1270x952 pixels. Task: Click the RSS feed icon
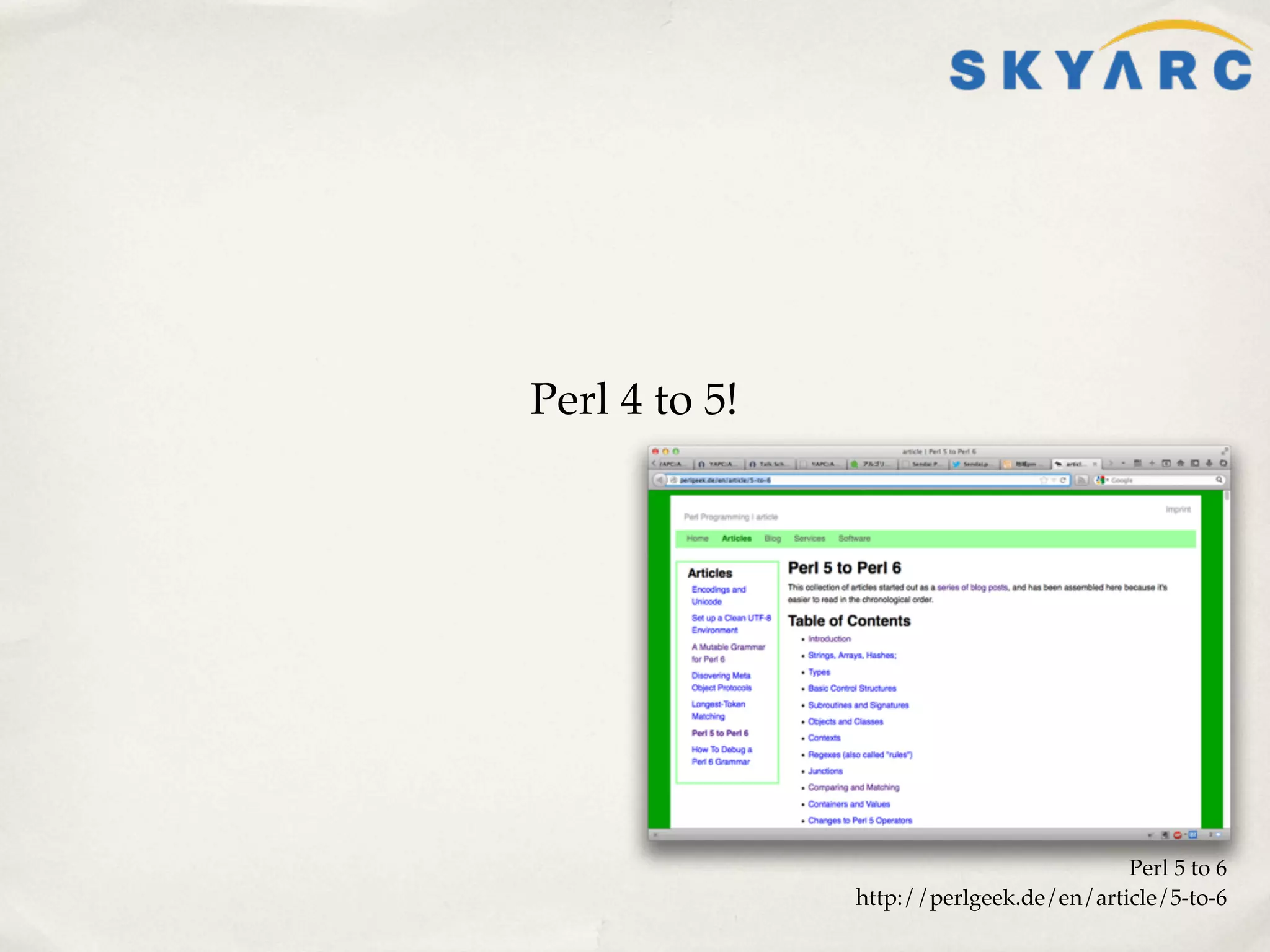tap(1081, 480)
